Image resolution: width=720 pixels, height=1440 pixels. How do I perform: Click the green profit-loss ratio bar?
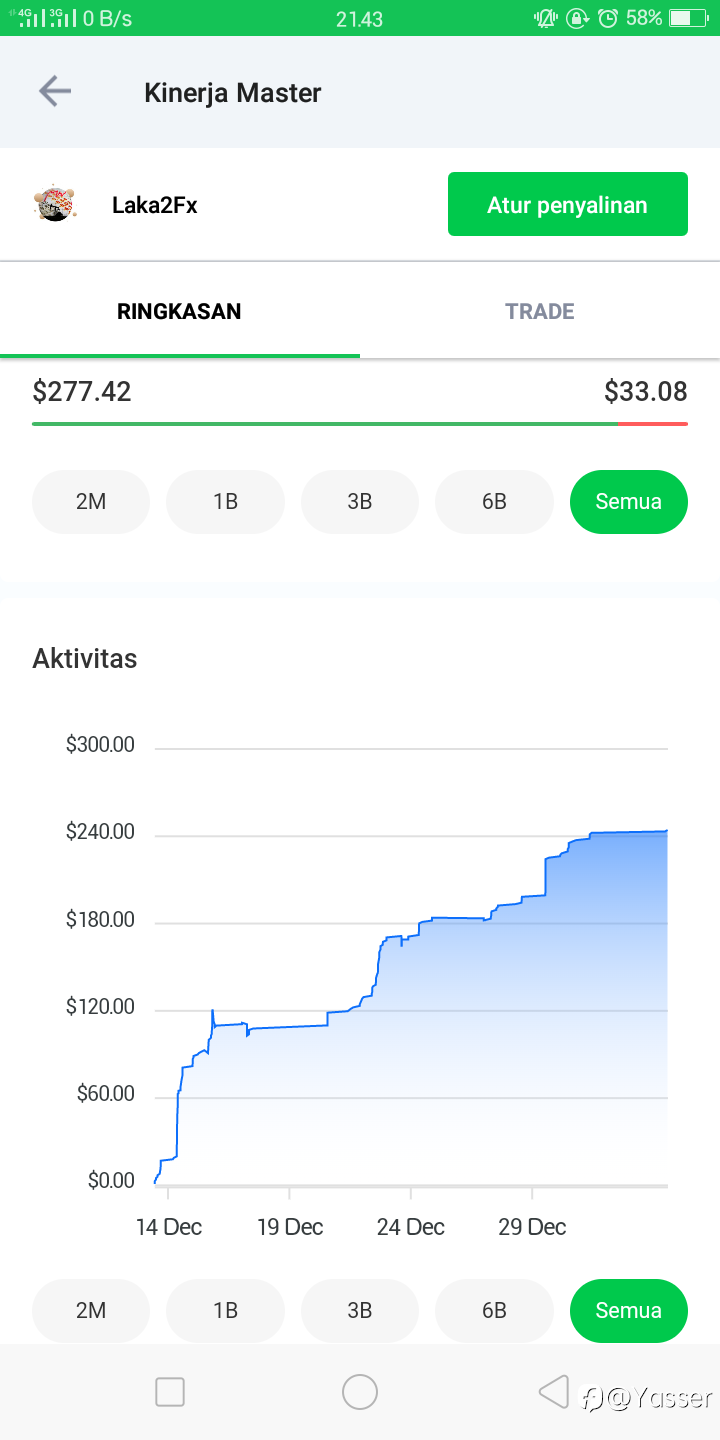[x=325, y=424]
